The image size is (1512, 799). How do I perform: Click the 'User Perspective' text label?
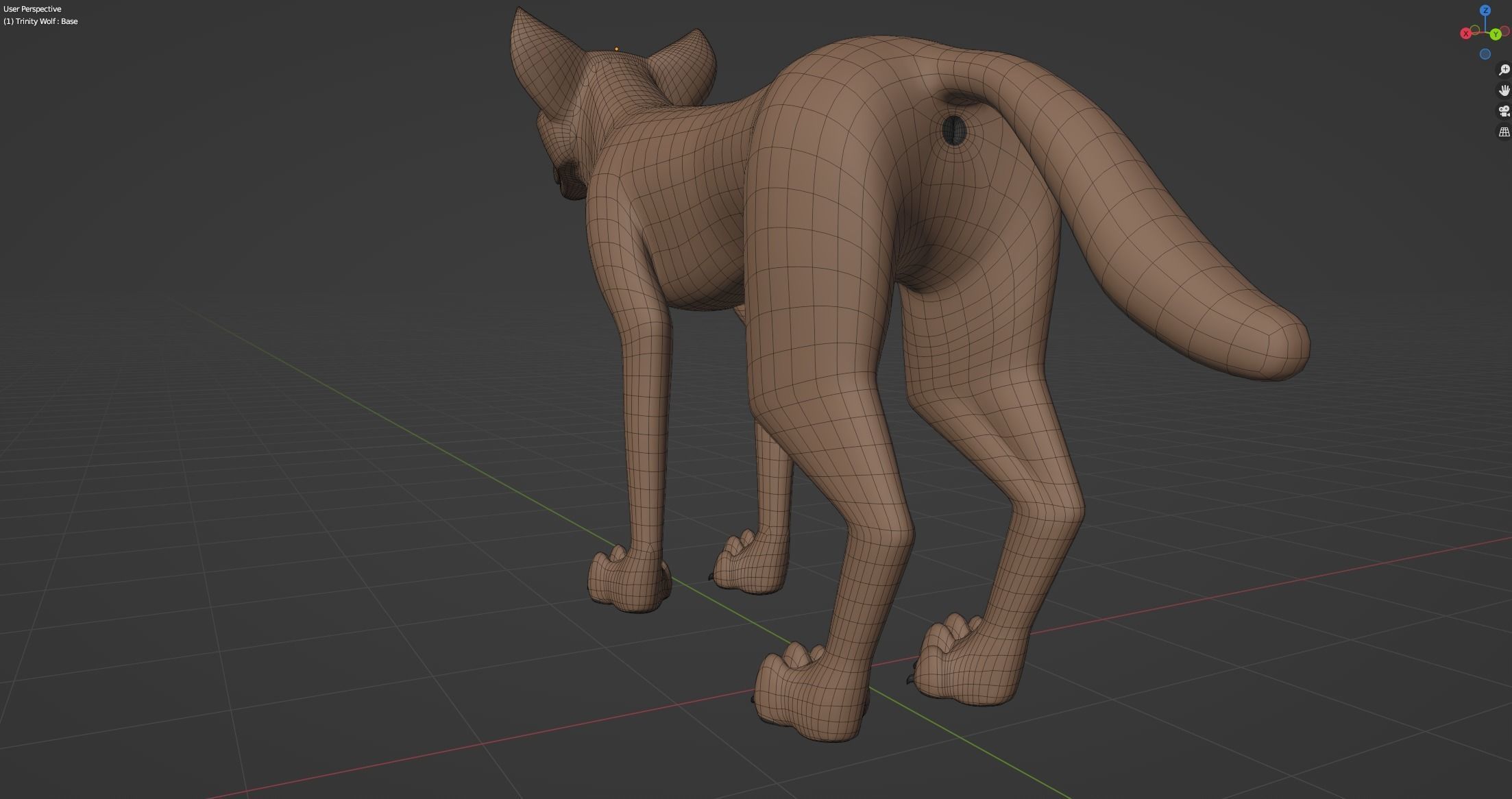coord(32,9)
